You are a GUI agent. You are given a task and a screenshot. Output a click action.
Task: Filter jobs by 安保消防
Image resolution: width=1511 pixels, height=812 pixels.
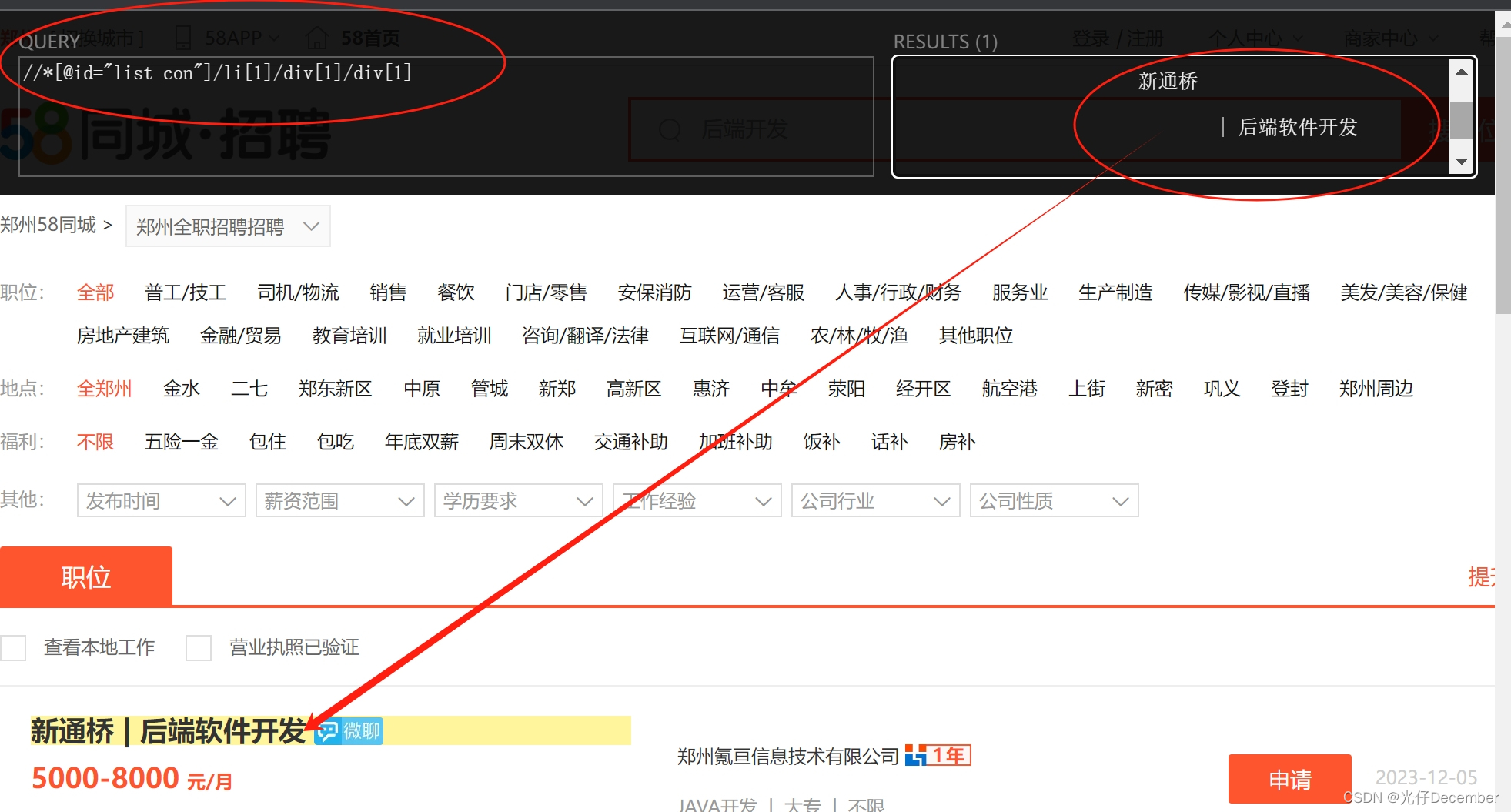(655, 292)
